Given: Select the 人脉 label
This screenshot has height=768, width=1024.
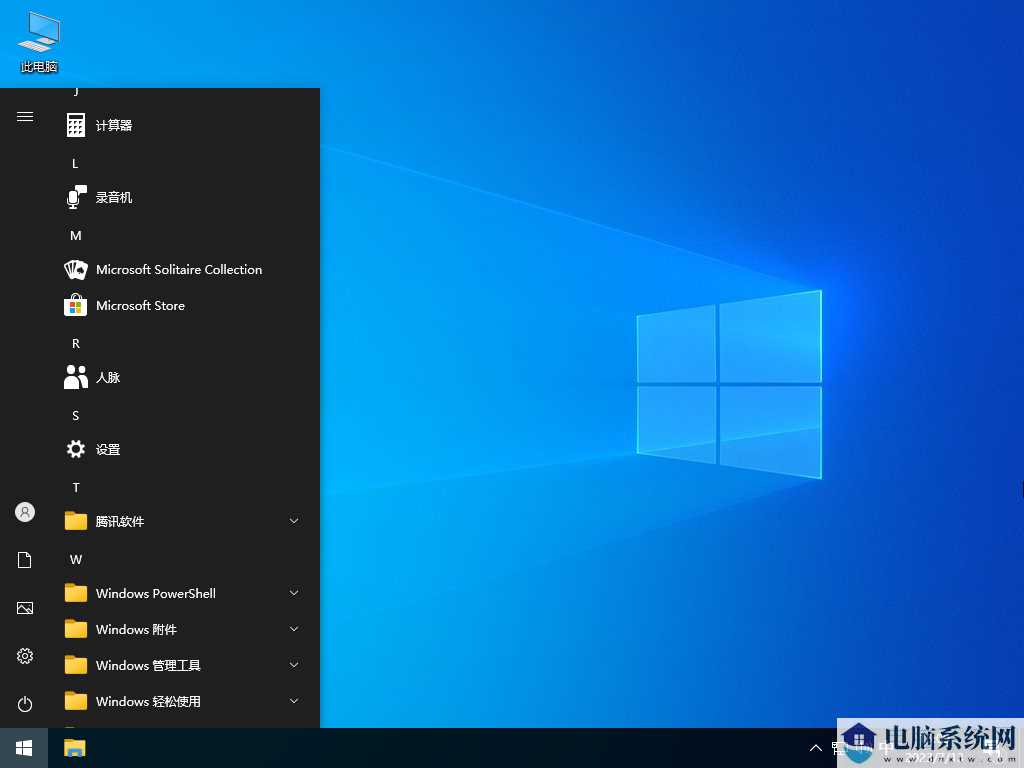Looking at the screenshot, I should pos(108,377).
